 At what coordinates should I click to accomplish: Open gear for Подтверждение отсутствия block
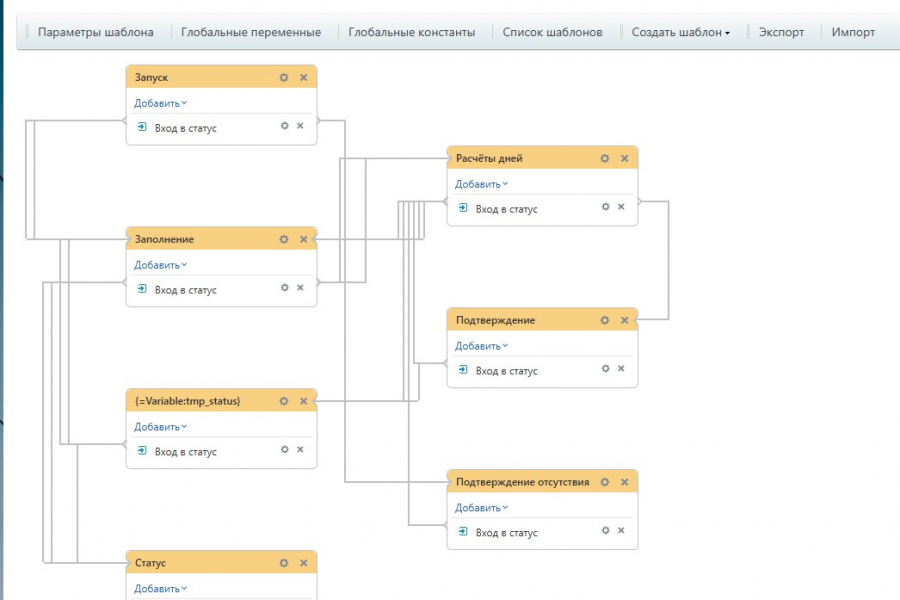(605, 482)
